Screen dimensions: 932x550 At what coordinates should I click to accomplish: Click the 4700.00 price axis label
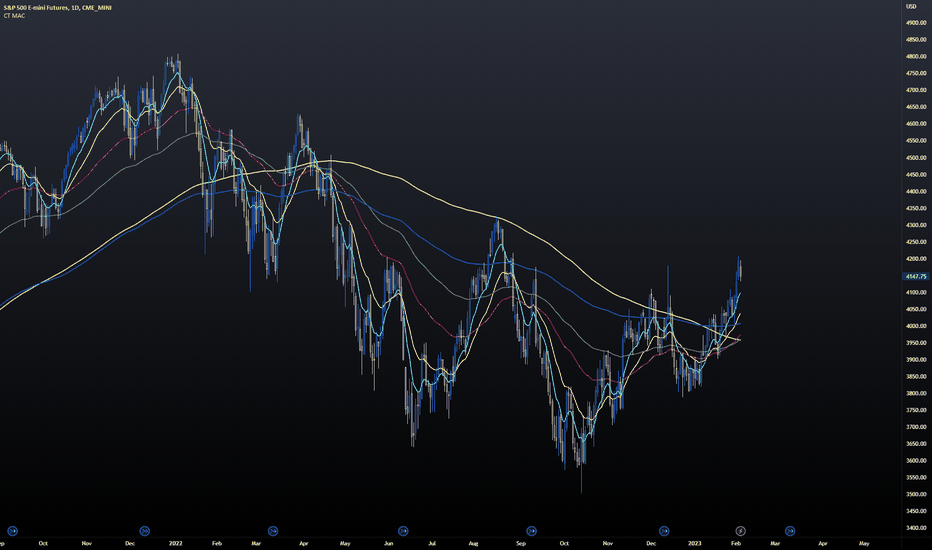pos(916,90)
